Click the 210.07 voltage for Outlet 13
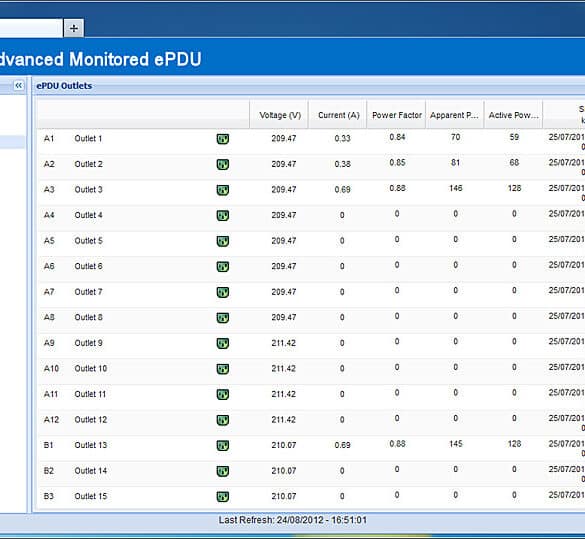Viewport: 585px width, 539px height. (284, 445)
